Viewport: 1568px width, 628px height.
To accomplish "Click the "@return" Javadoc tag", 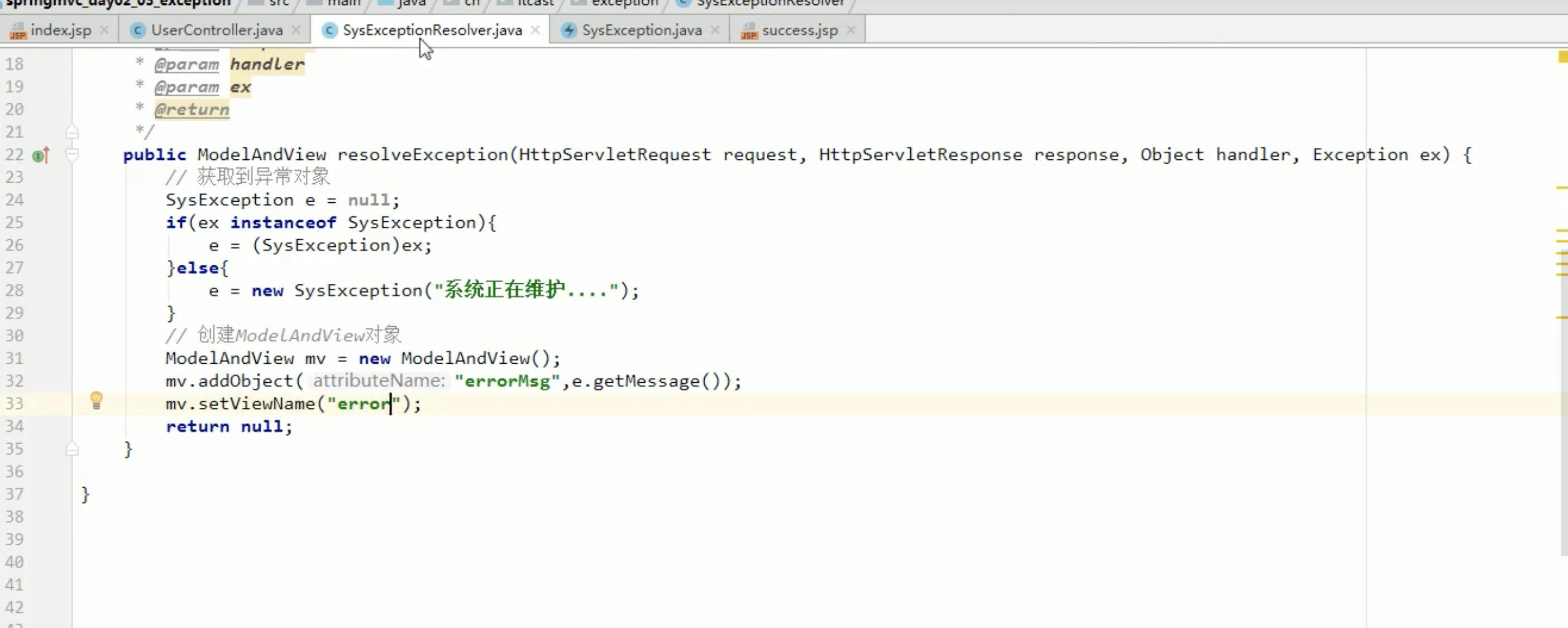I will (x=192, y=110).
